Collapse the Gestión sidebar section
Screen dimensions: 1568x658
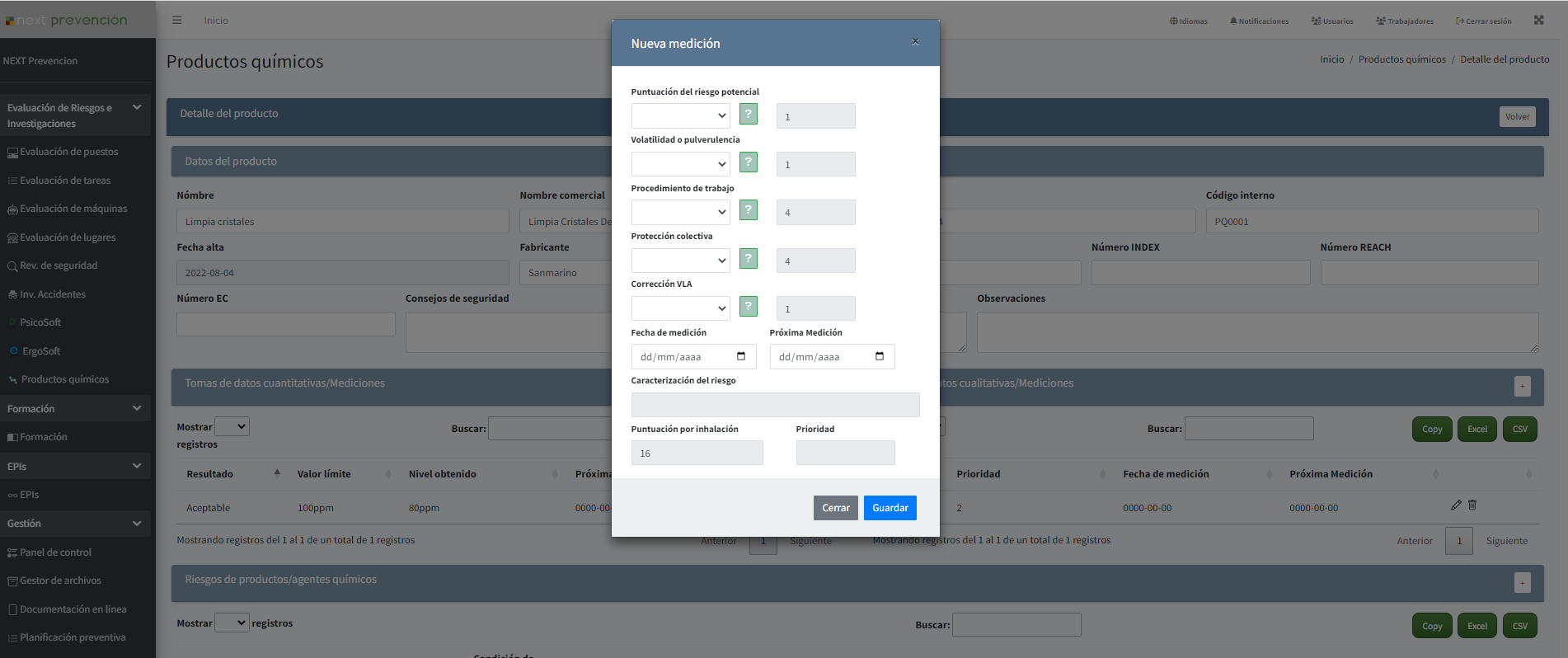coord(76,524)
